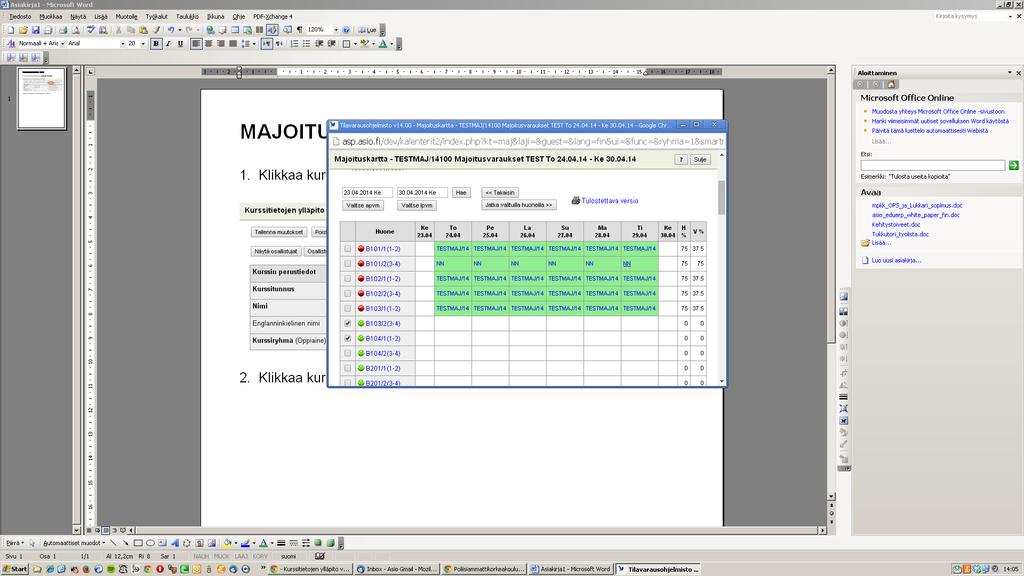
Task: Open the Tulostettava versio link
Action: click(610, 201)
